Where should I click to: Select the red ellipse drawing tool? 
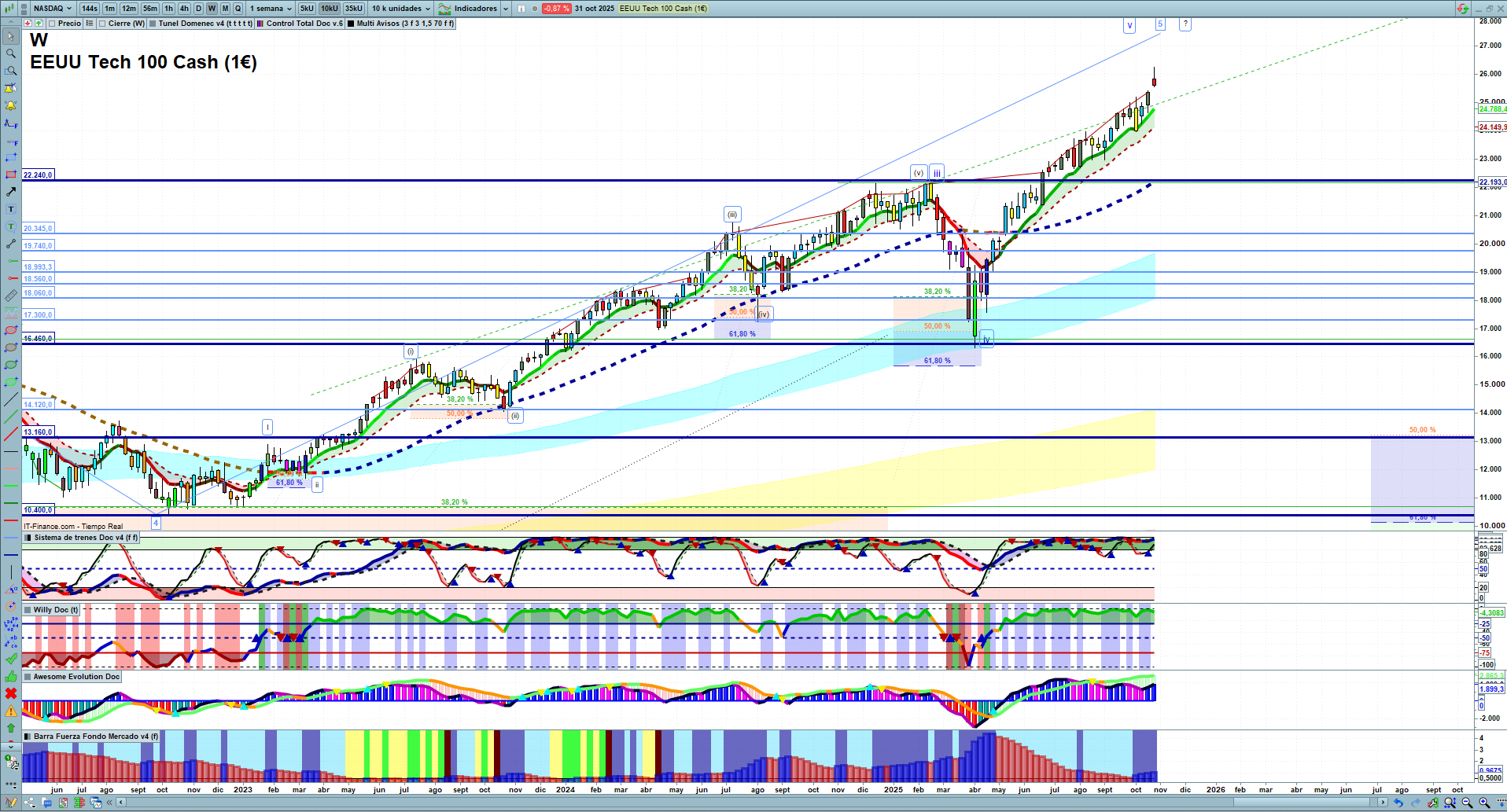click(11, 330)
